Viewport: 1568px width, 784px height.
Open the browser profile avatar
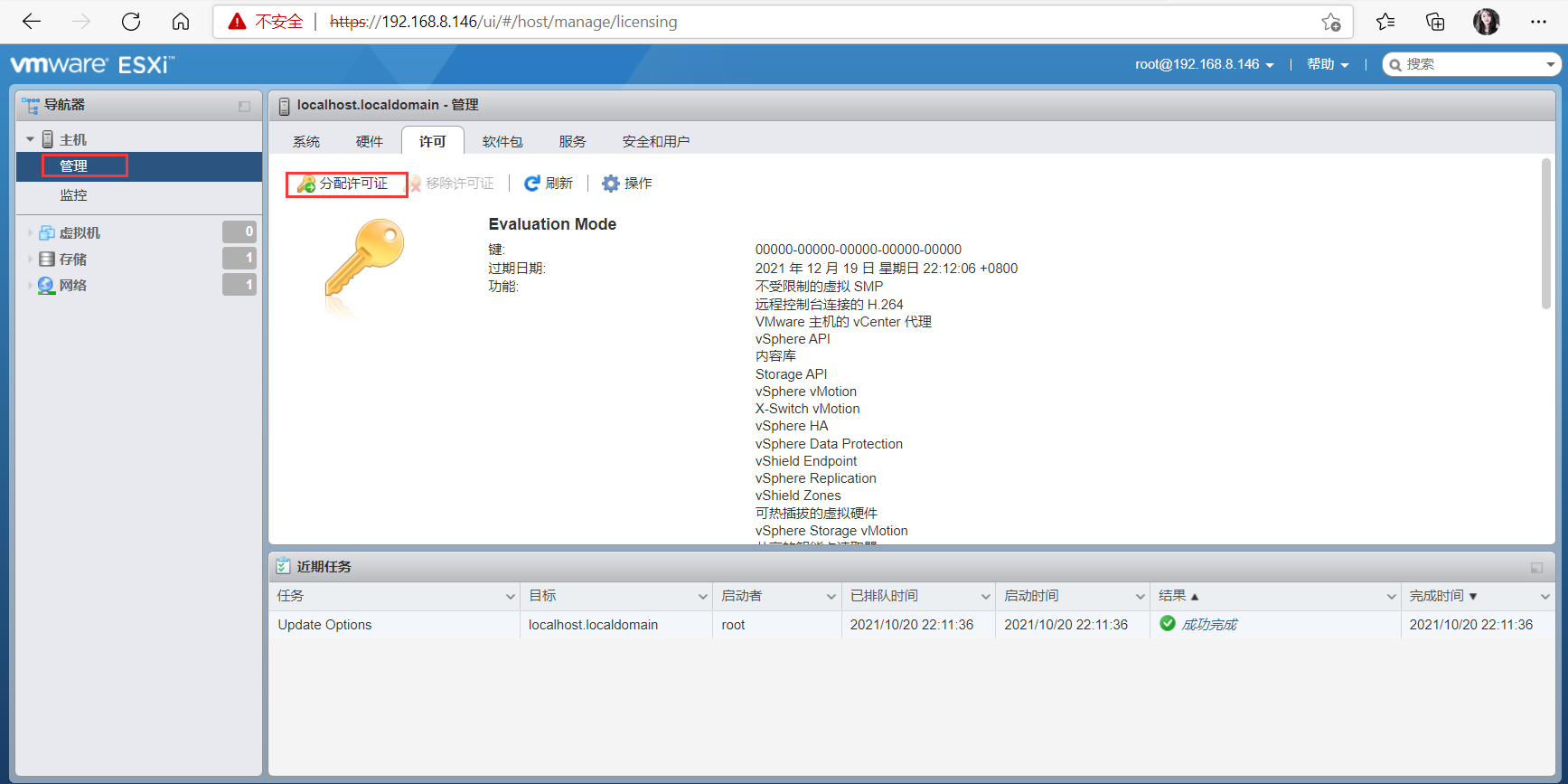(x=1486, y=22)
